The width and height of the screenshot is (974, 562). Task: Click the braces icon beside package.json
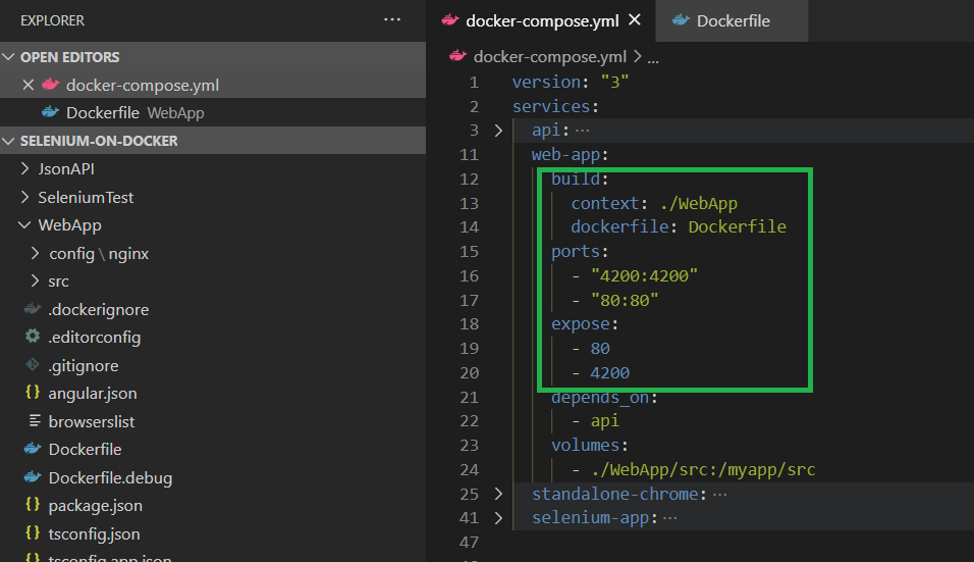[x=33, y=505]
